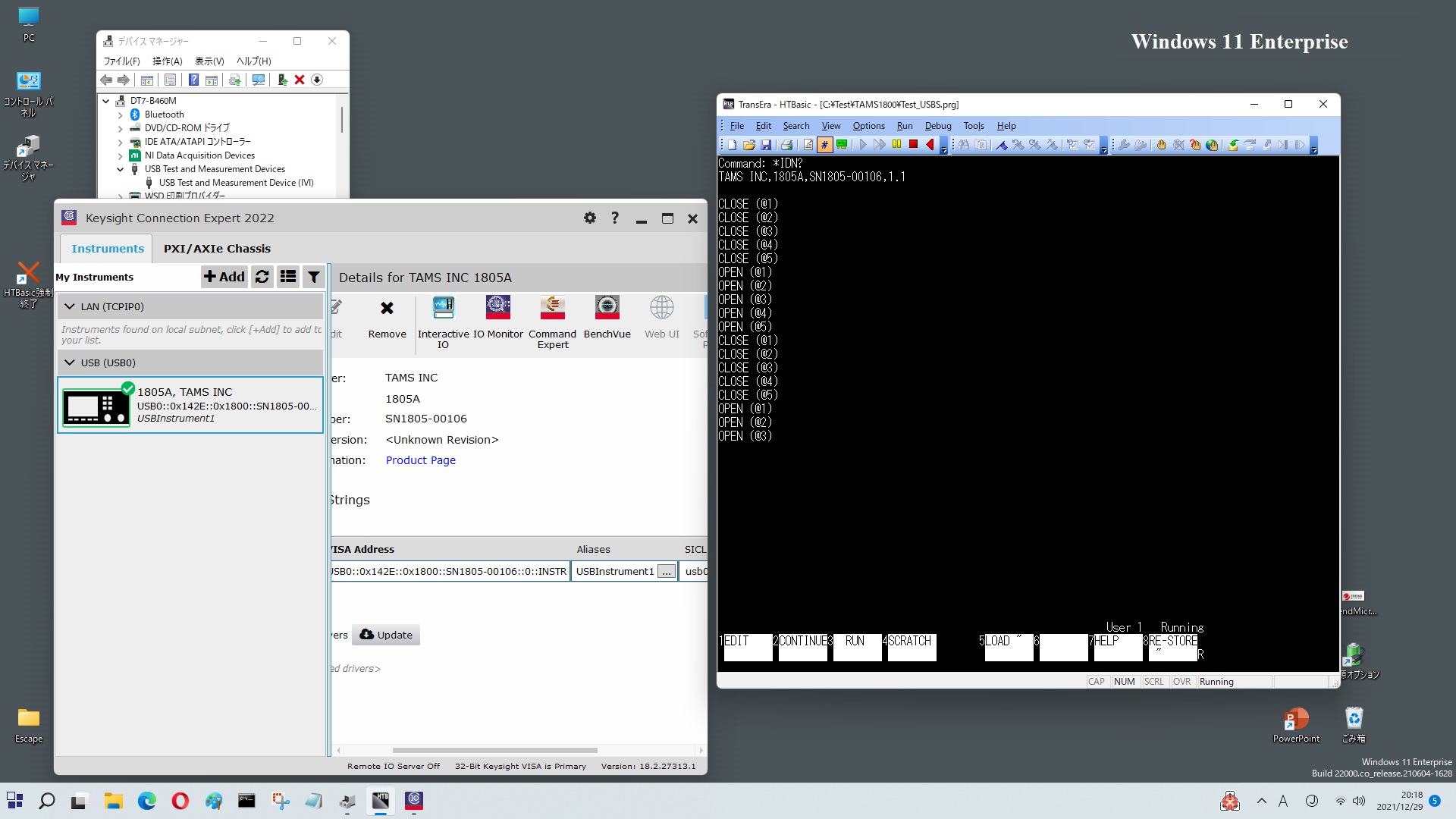
Task: Click the LOAD softkey in HTBasic
Action: pyautogui.click(x=1009, y=647)
